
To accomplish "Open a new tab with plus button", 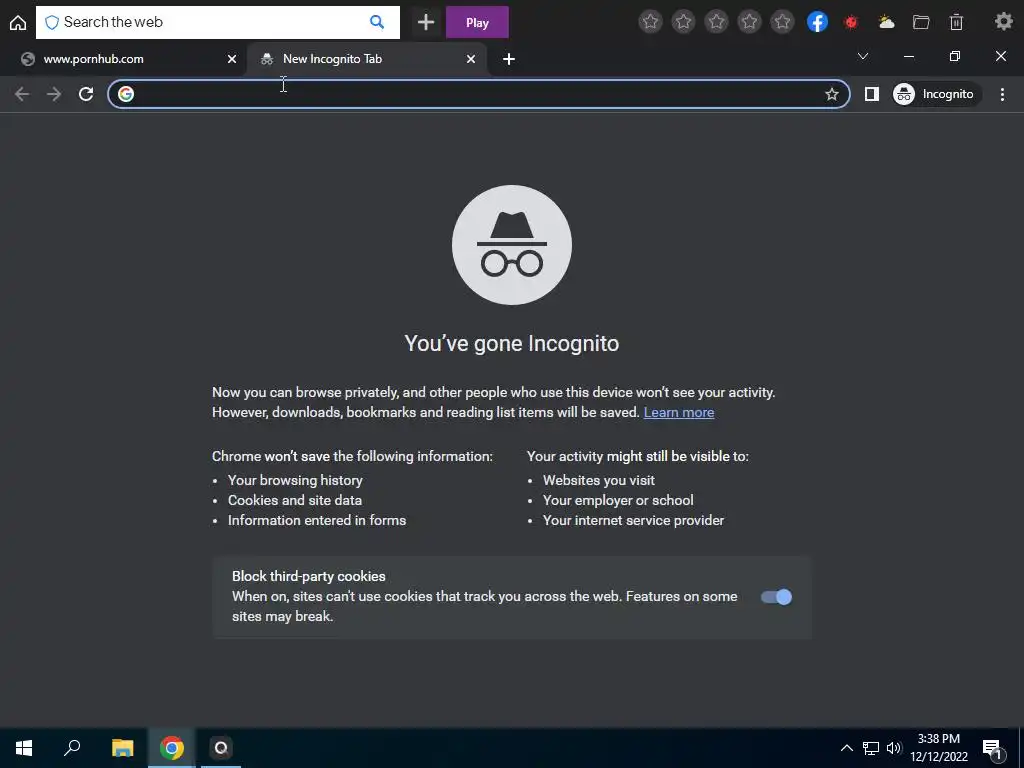I will point(509,59).
